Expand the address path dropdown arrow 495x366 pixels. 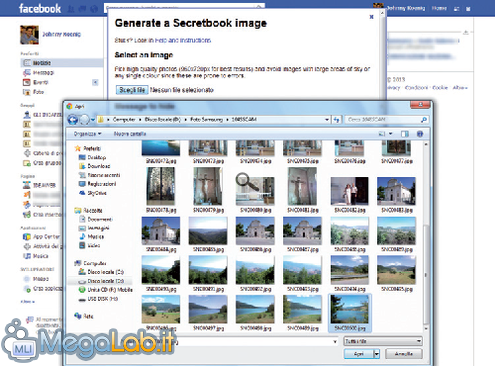327,119
